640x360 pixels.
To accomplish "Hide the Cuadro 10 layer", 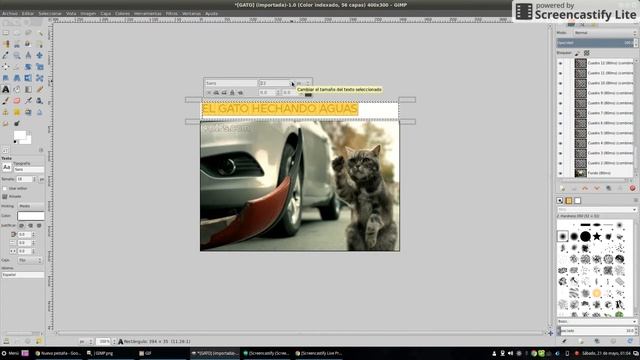I will point(560,83).
